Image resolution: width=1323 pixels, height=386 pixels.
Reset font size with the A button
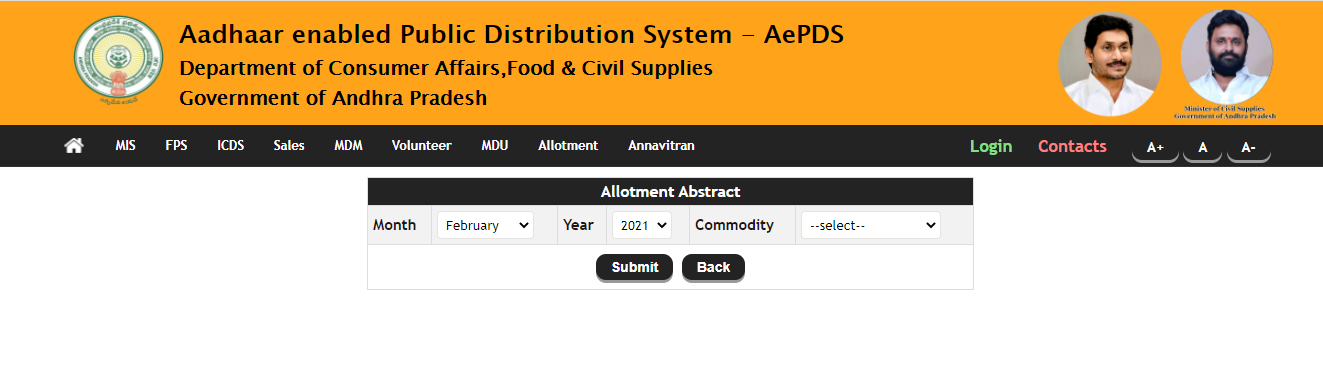click(1203, 147)
